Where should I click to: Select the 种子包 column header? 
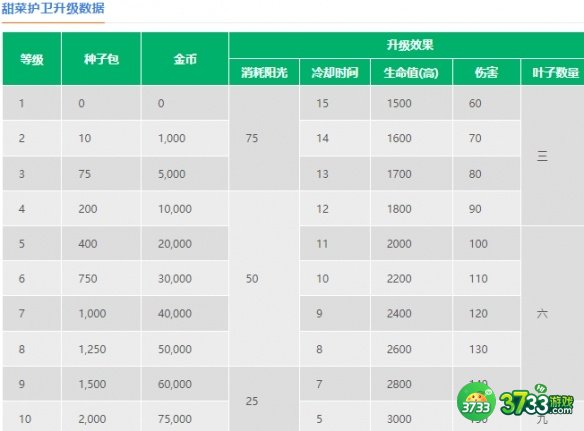tap(101, 59)
